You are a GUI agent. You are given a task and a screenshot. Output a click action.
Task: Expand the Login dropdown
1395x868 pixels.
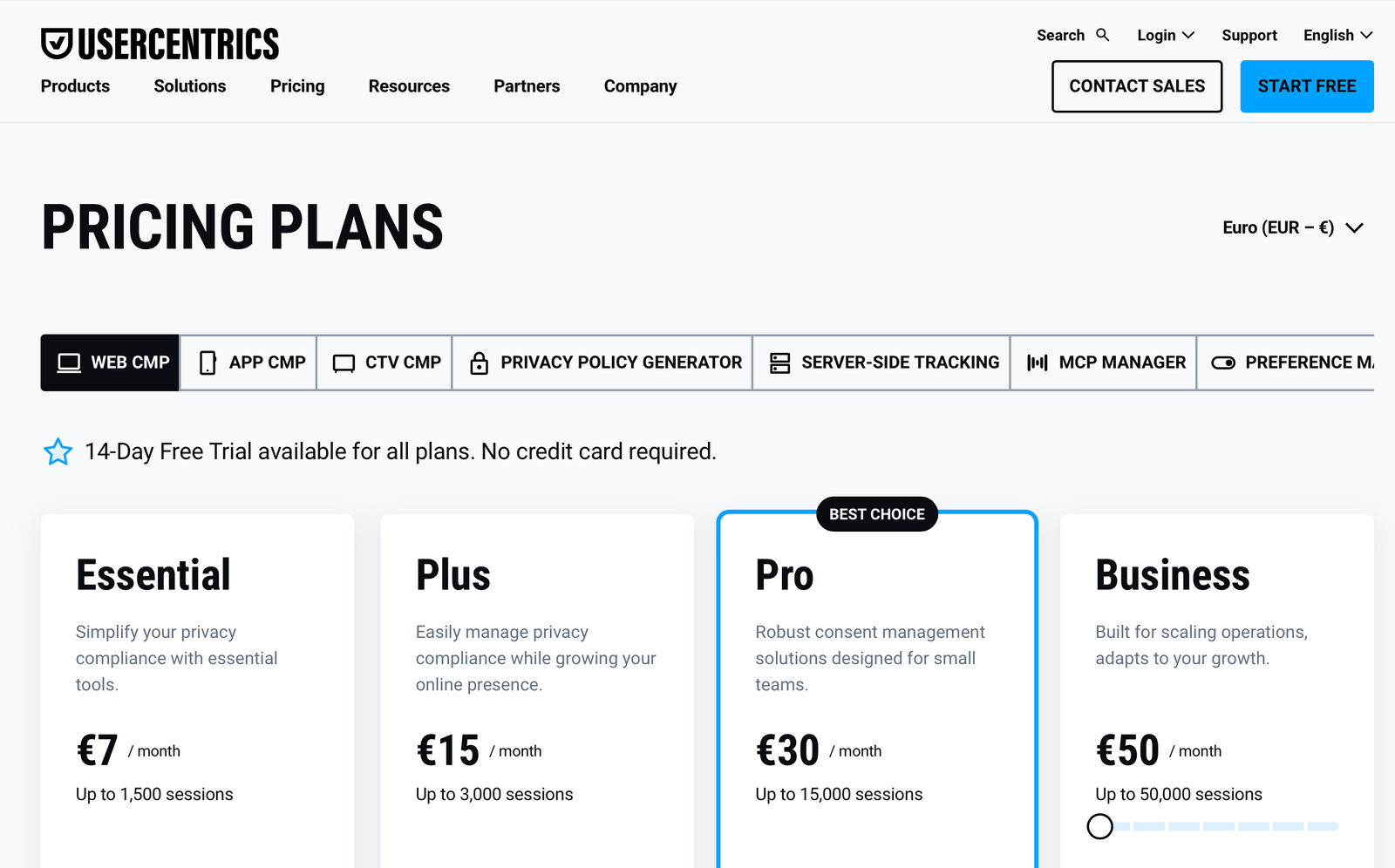tap(1165, 35)
